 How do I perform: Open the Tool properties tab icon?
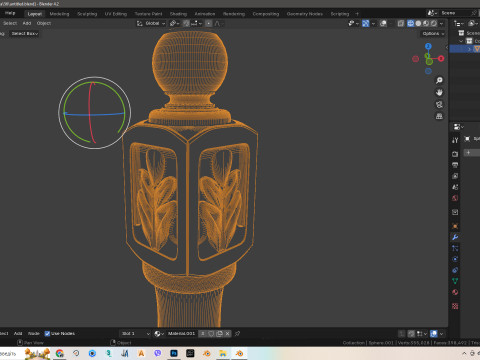(455, 140)
